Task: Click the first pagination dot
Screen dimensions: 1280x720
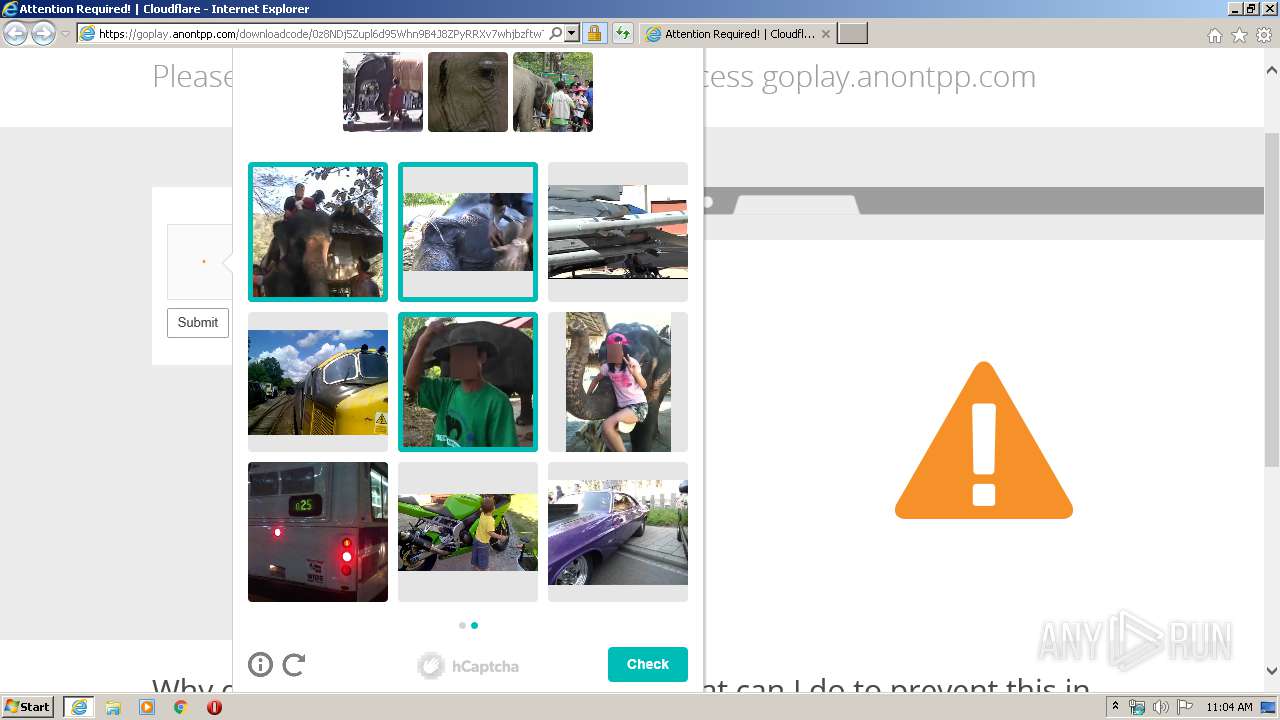Action: coord(462,625)
